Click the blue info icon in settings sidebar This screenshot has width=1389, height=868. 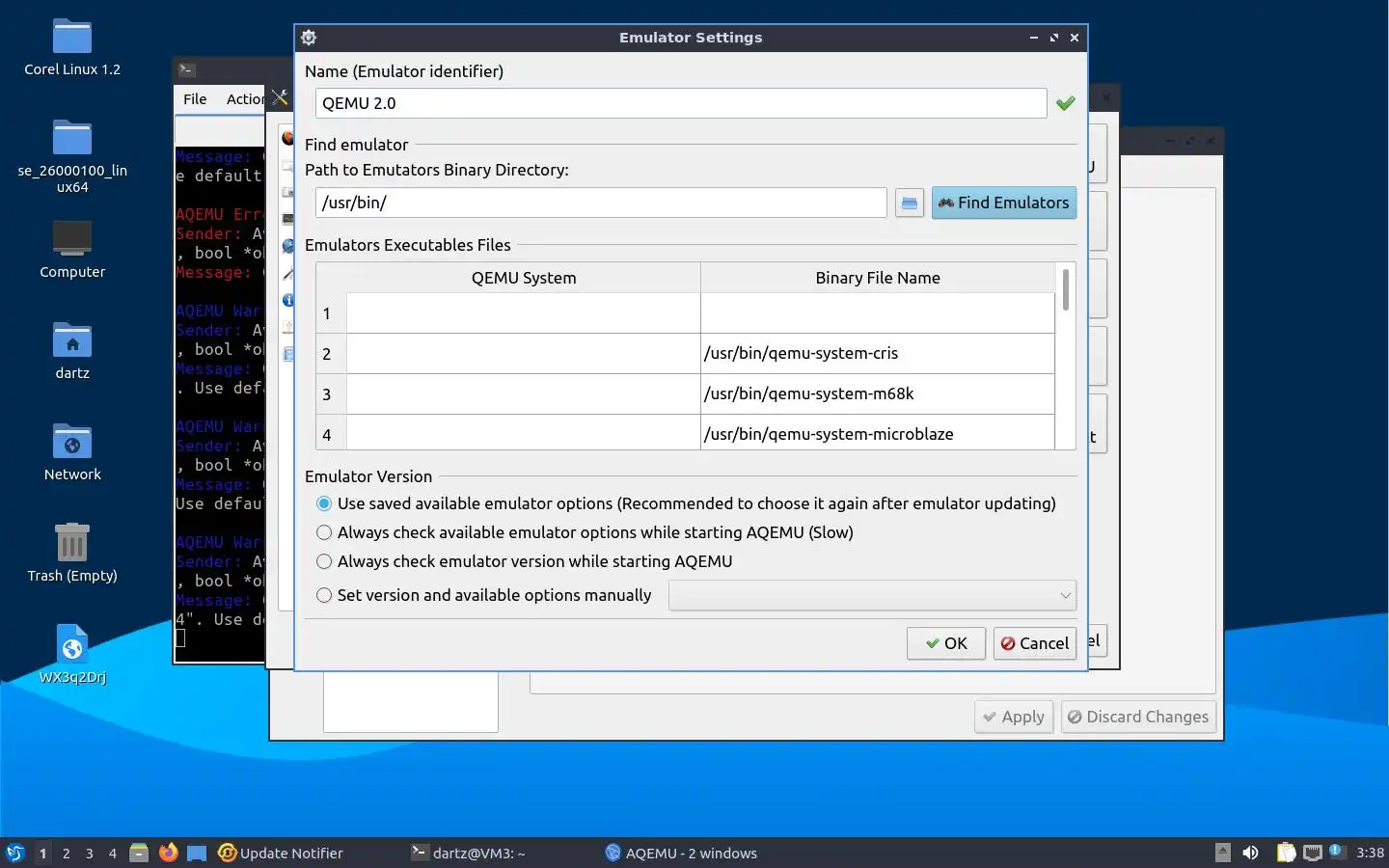[x=287, y=301]
